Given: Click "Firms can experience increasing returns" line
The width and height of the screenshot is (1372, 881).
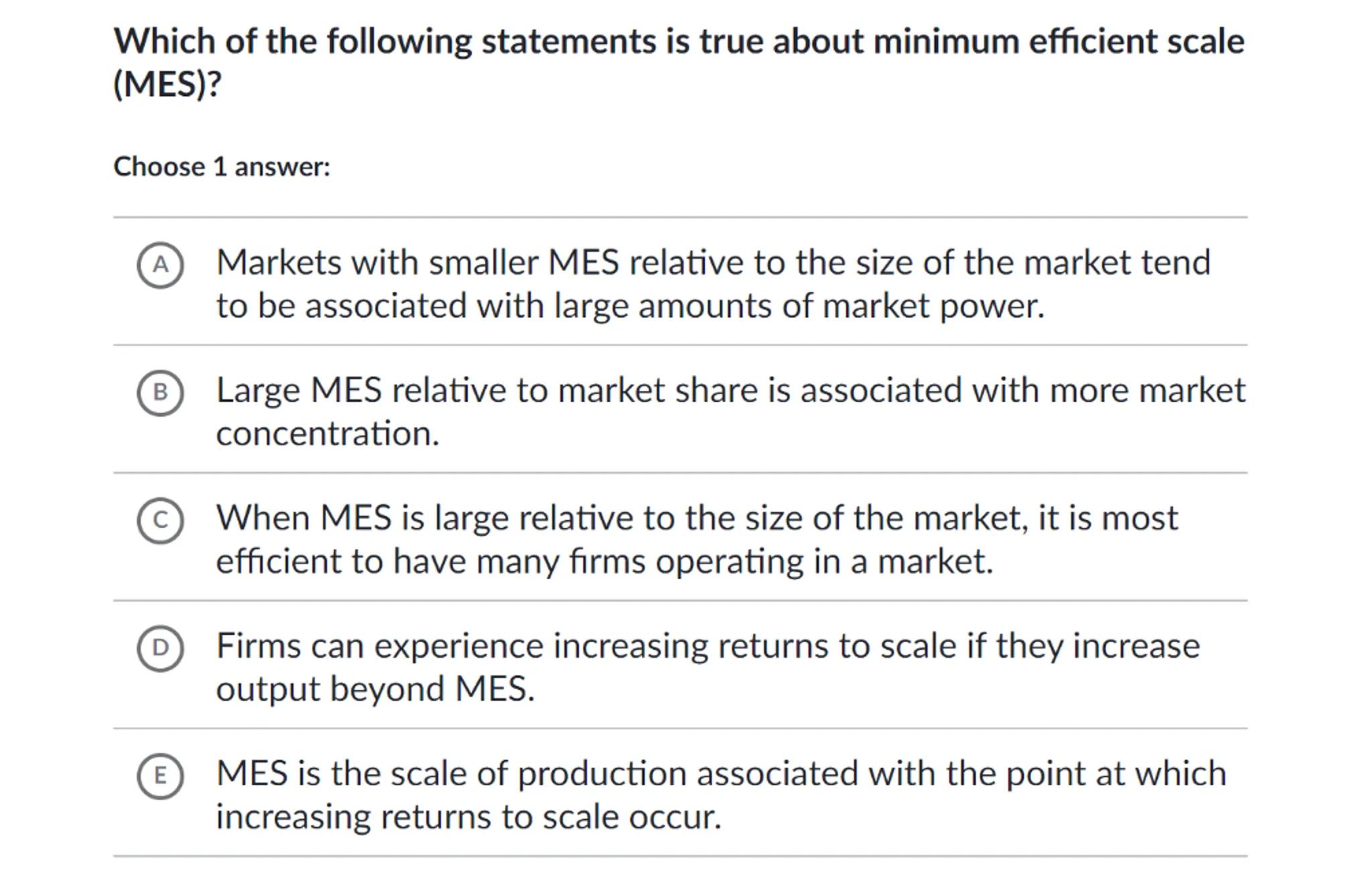Looking at the screenshot, I should (x=707, y=646).
